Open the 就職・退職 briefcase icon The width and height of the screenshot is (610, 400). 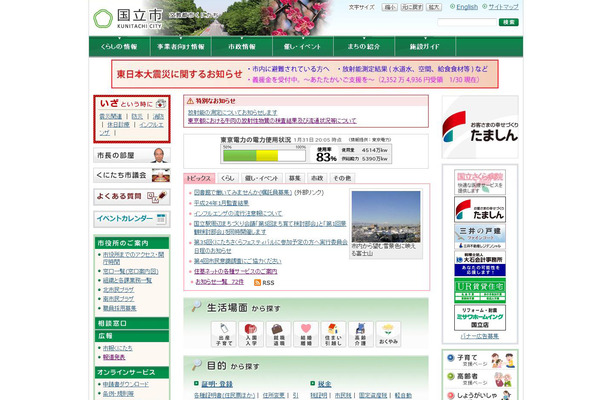point(279,334)
